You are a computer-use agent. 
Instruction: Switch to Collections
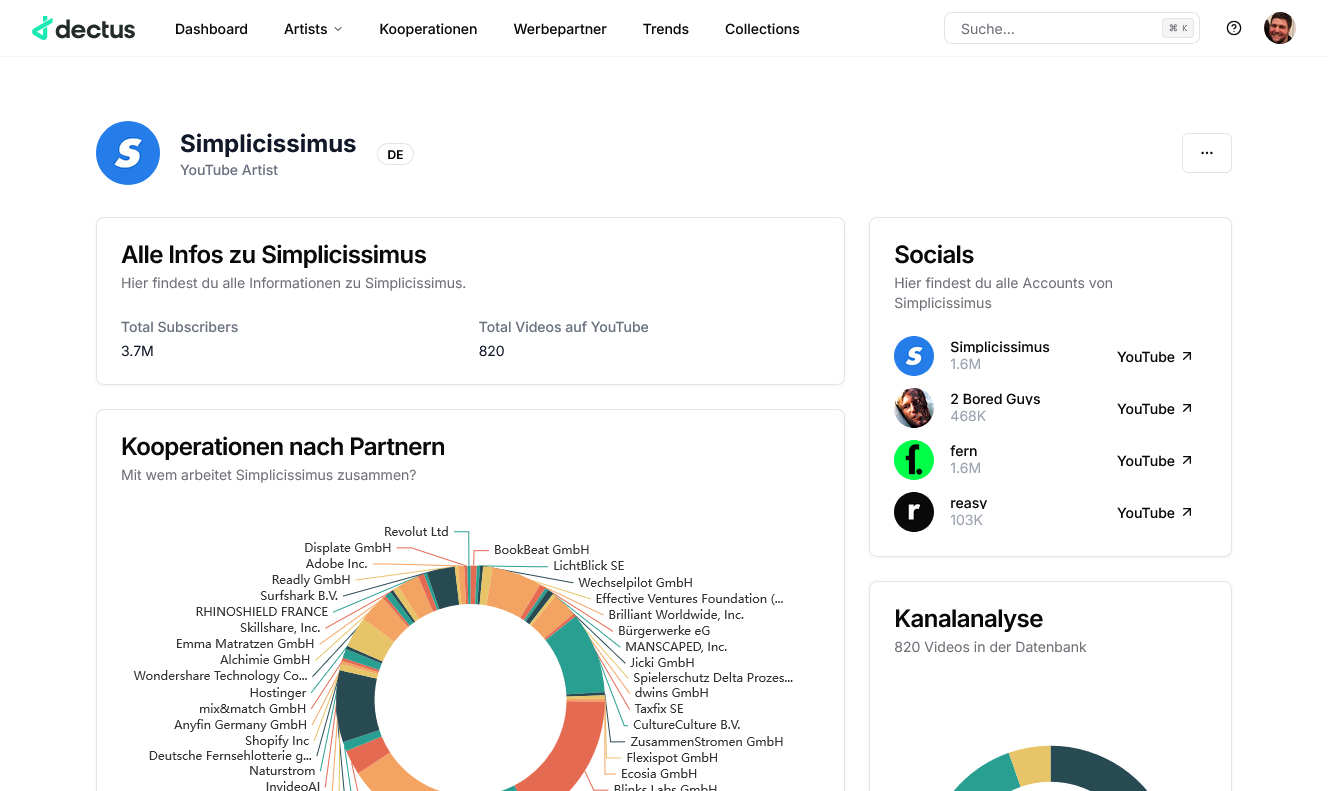[762, 29]
